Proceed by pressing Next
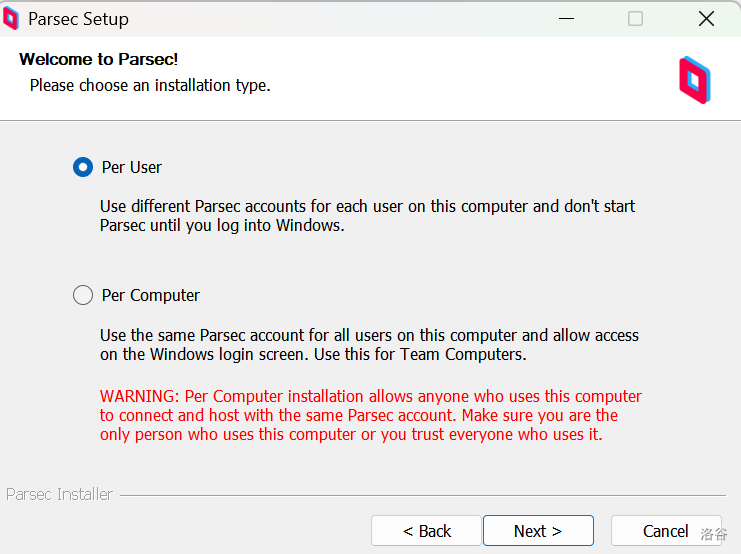Screen dimensions: 741x554 coord(538,531)
